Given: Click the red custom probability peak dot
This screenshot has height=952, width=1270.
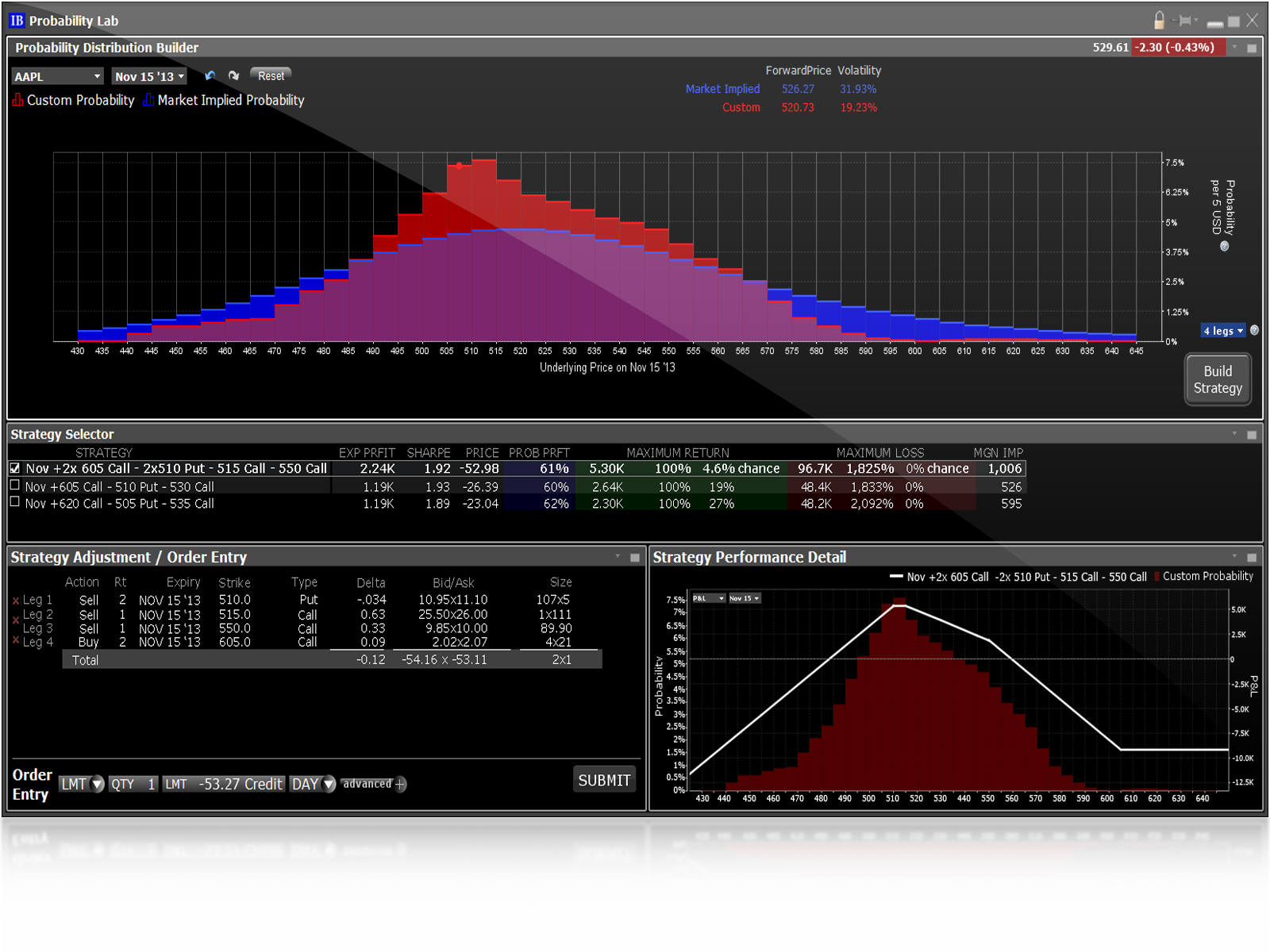Looking at the screenshot, I should (x=460, y=166).
